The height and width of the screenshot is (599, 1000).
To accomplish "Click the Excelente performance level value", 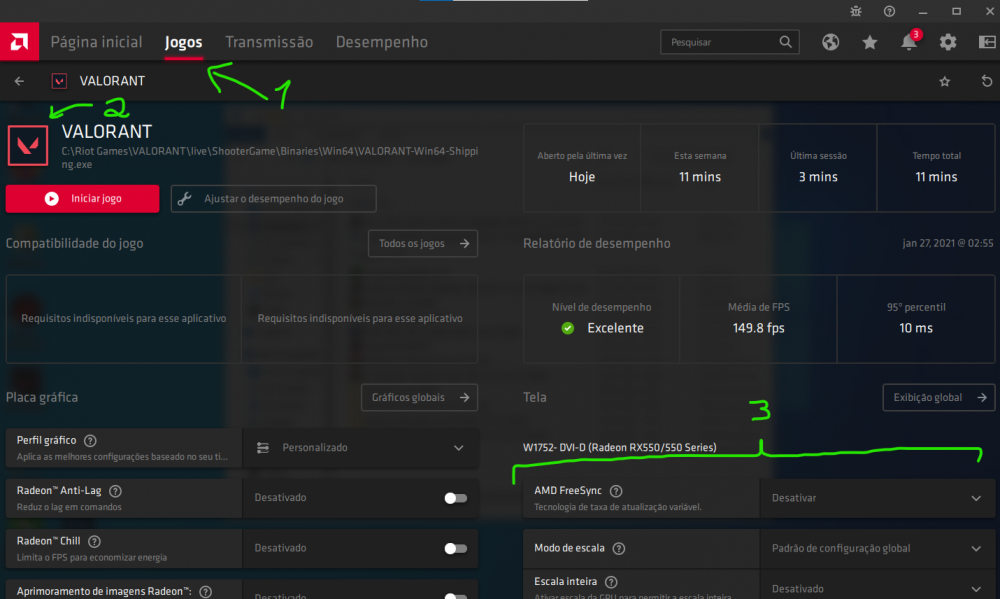I will pos(615,328).
